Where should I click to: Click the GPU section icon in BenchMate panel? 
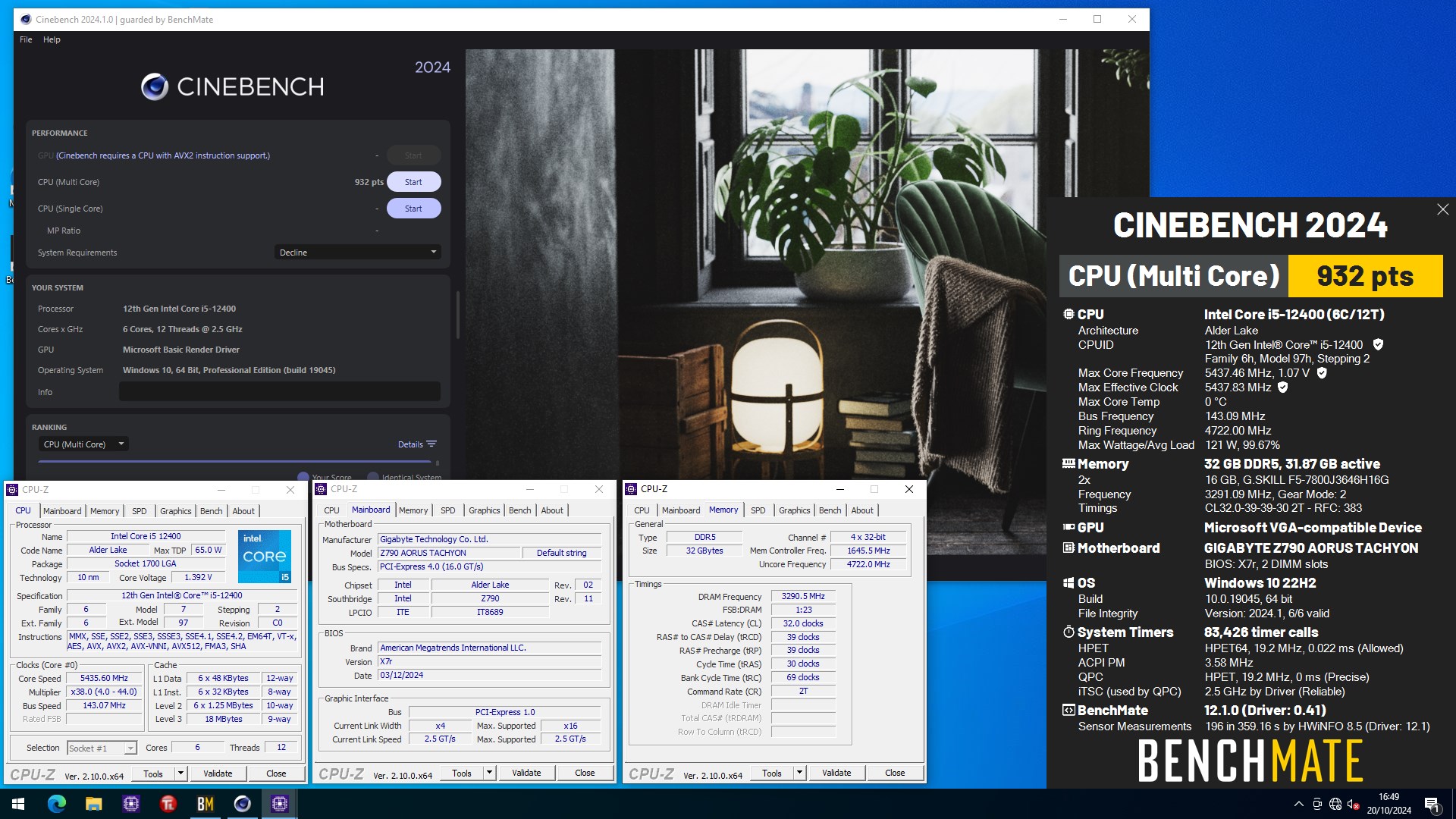1068,527
